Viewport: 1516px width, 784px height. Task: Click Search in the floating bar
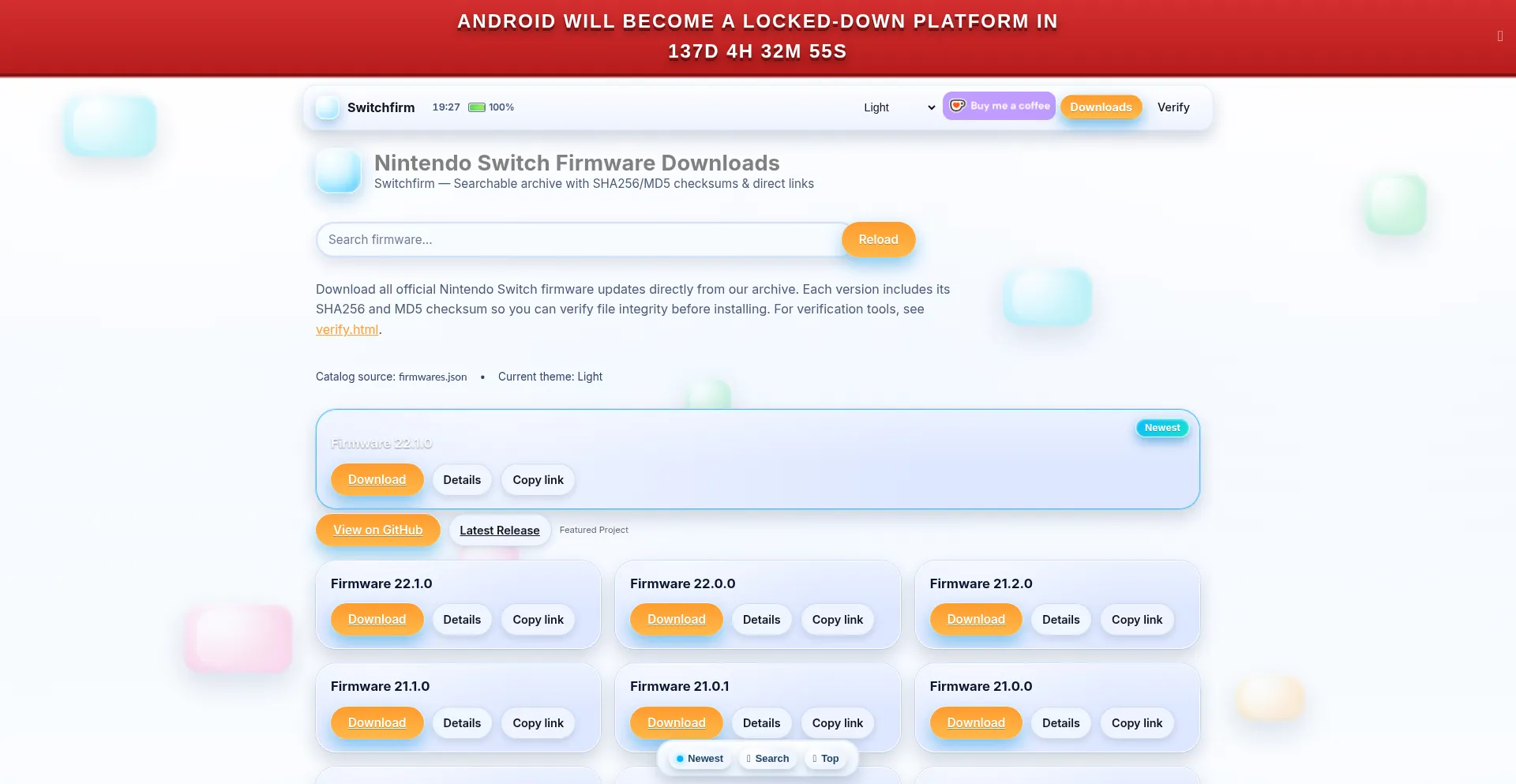click(767, 759)
